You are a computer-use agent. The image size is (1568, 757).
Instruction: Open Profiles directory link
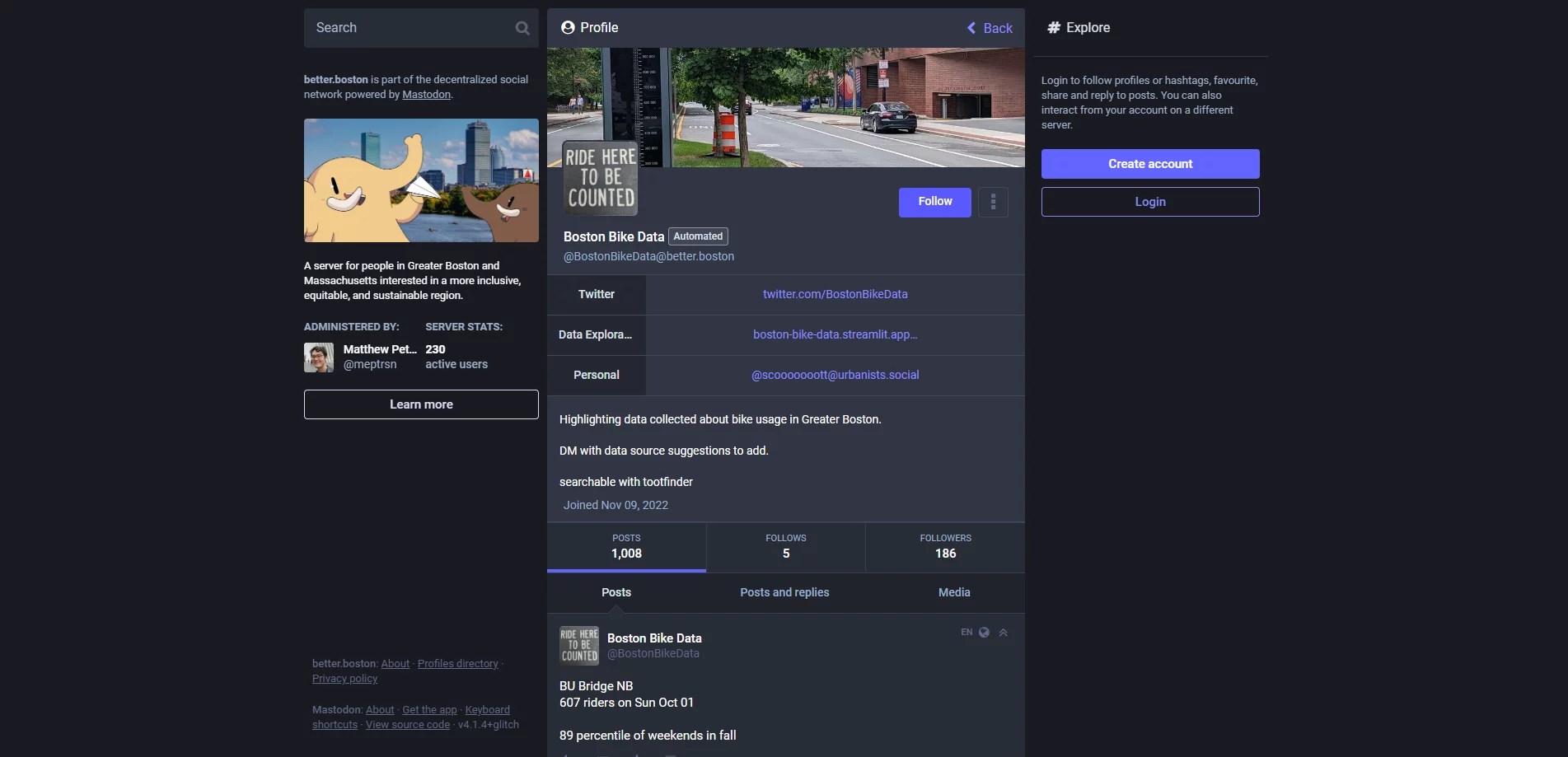click(x=458, y=664)
